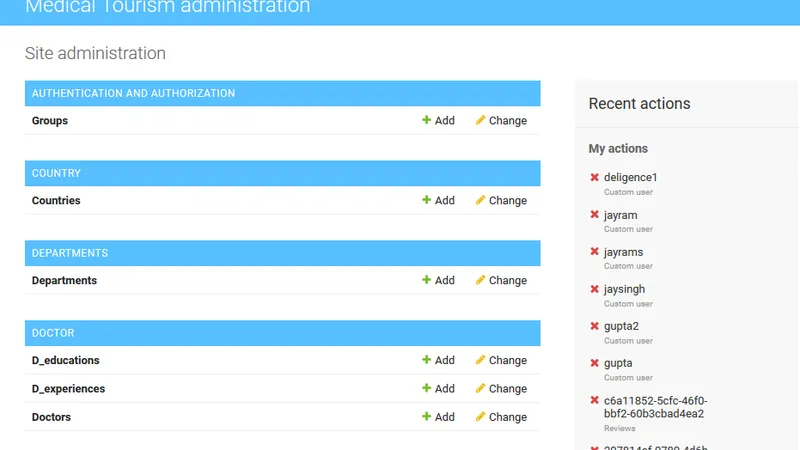This screenshot has height=450, width=800.
Task: Select the gupta2 recent action entry
Action: point(621,326)
